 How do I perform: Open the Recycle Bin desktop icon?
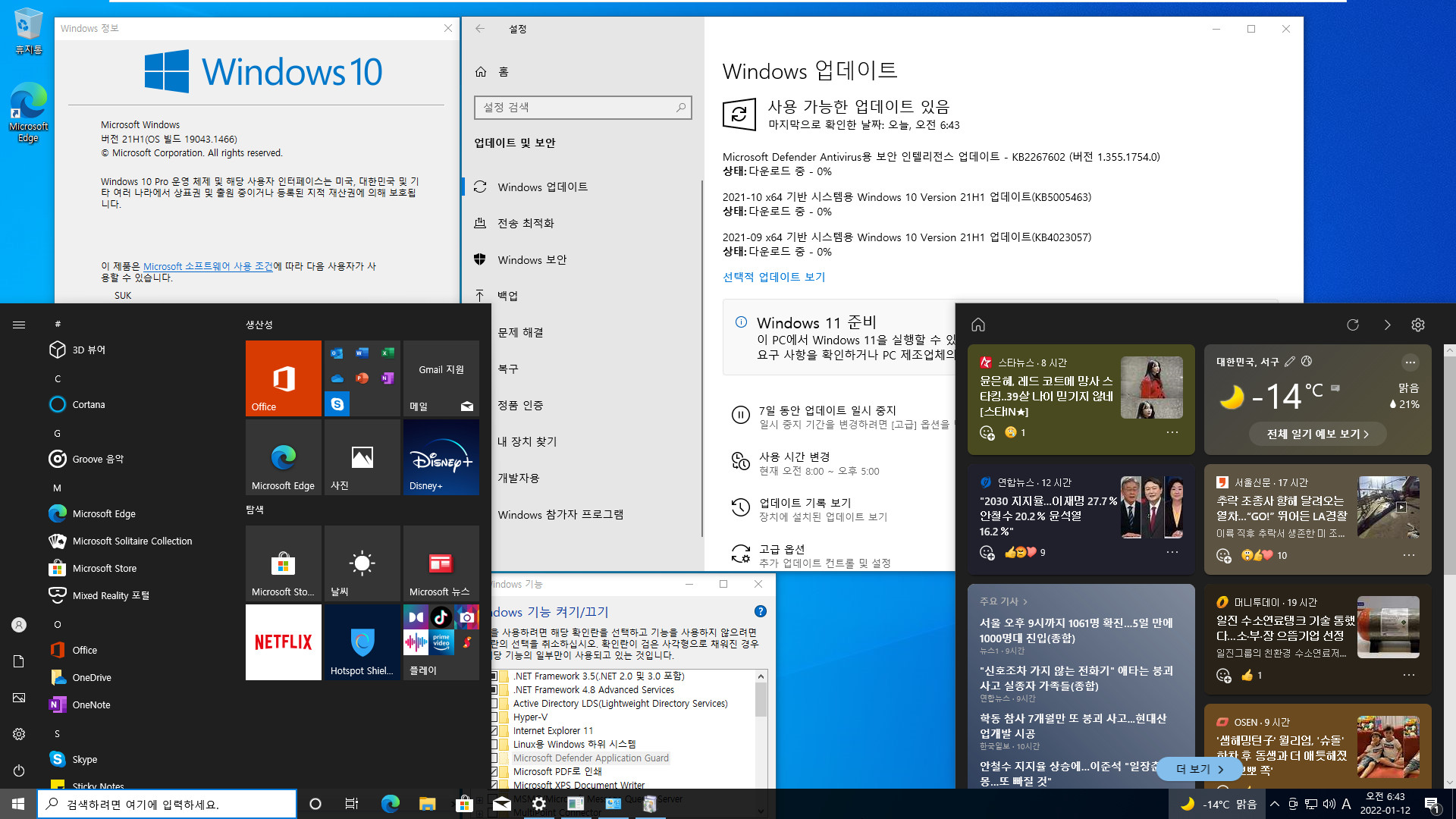pyautogui.click(x=28, y=32)
